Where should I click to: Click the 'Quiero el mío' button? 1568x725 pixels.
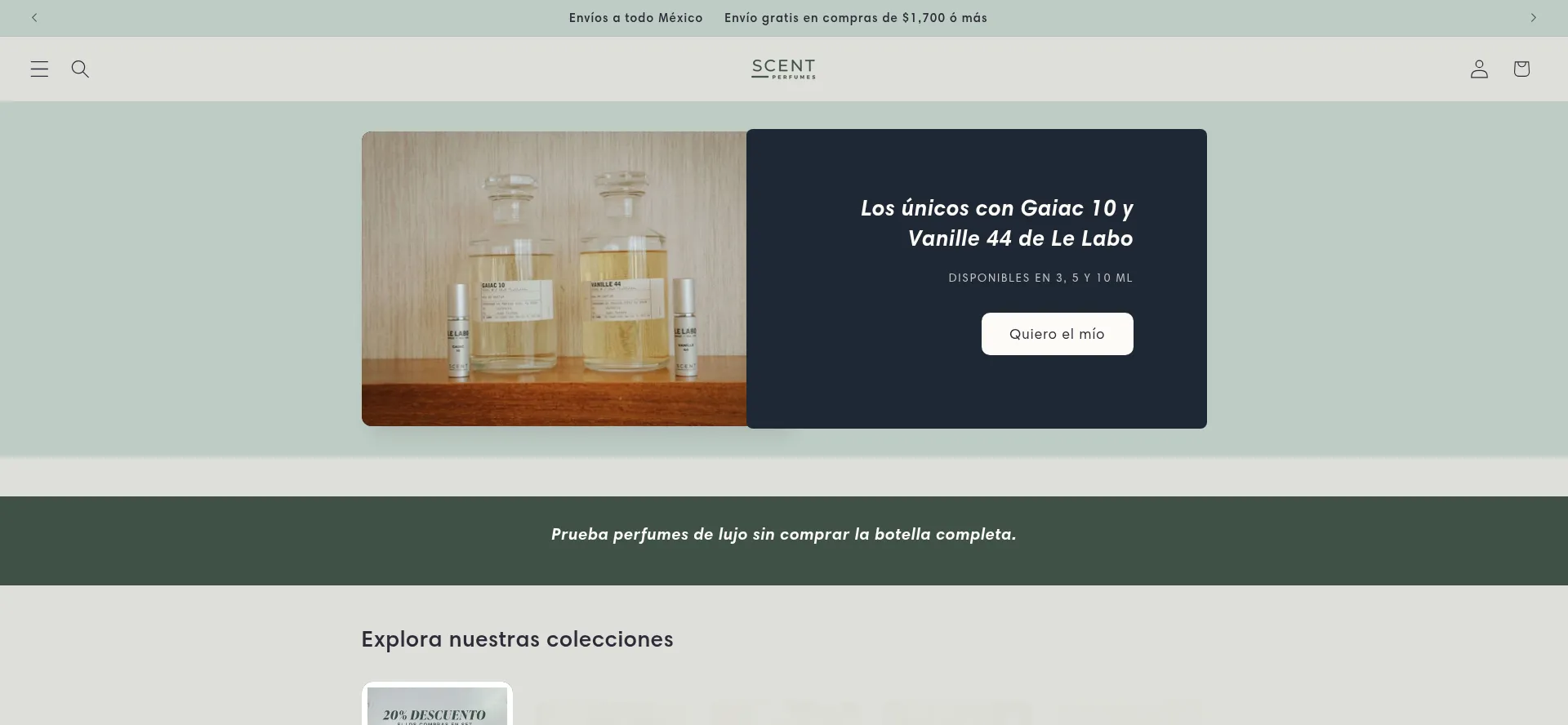point(1057,334)
